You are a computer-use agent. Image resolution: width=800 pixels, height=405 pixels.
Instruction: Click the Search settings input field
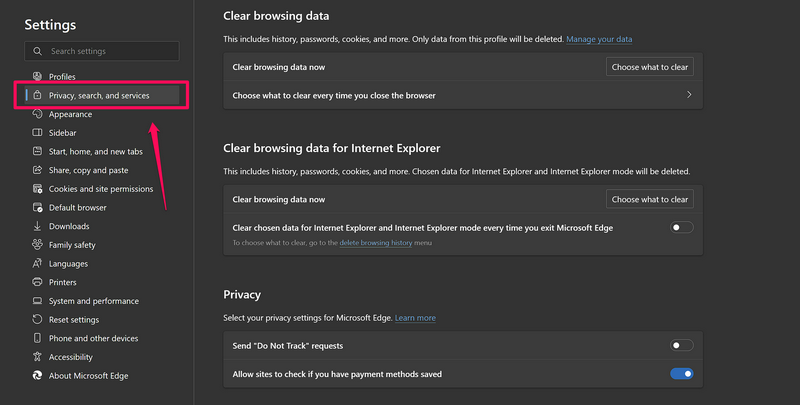(110, 51)
